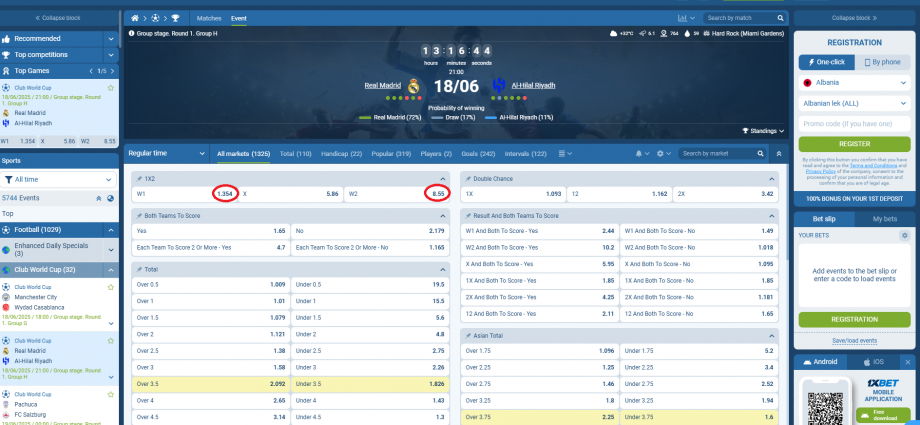
Task: Click the weather cloud icon
Action: pyautogui.click(x=614, y=33)
